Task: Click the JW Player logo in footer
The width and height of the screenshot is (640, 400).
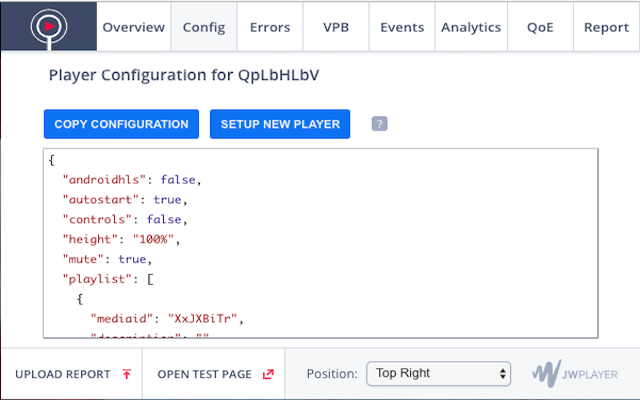Action: click(x=574, y=374)
